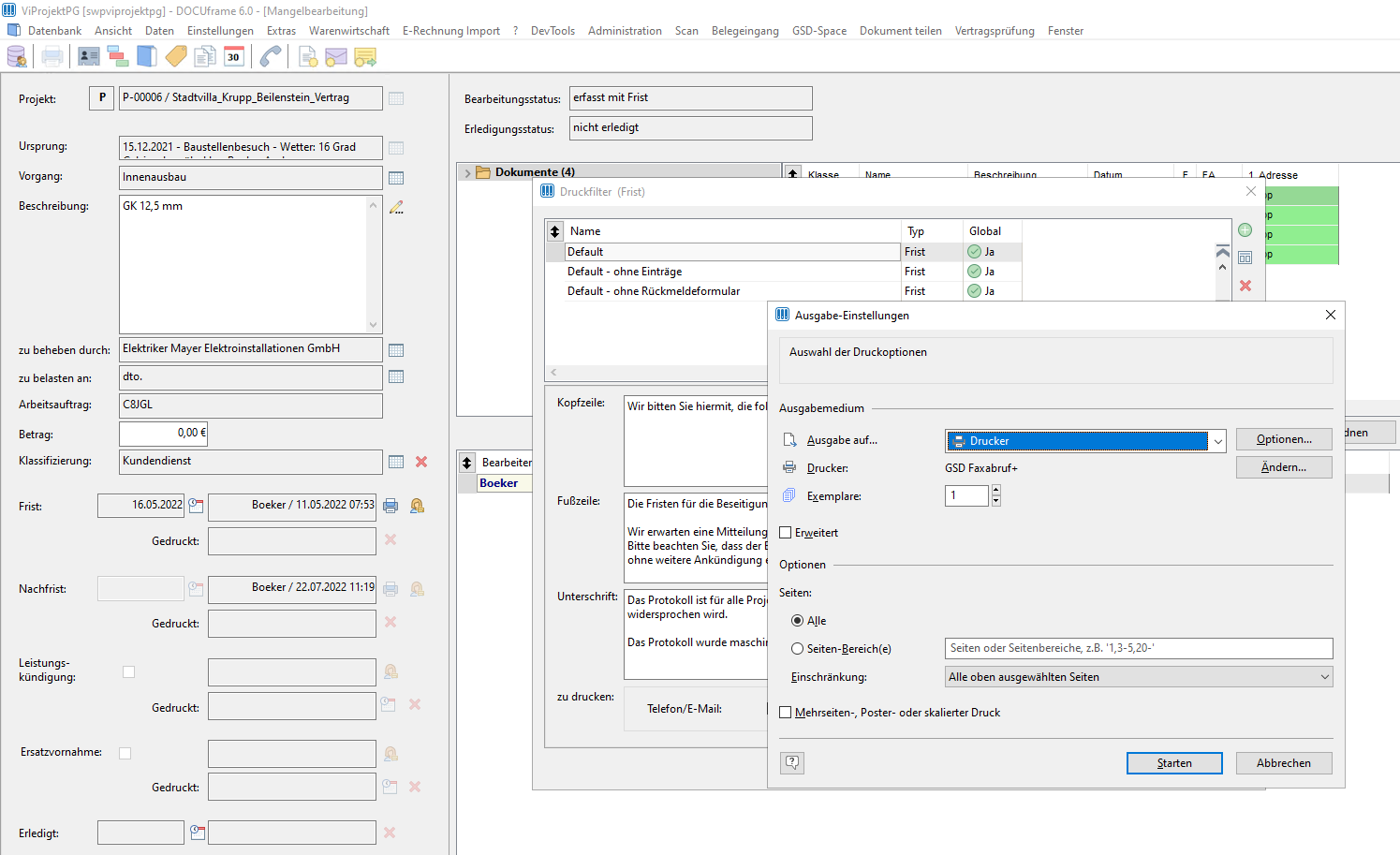The image size is (1400, 855).
Task: Click the envelope mail toolbar icon
Action: [x=336, y=57]
